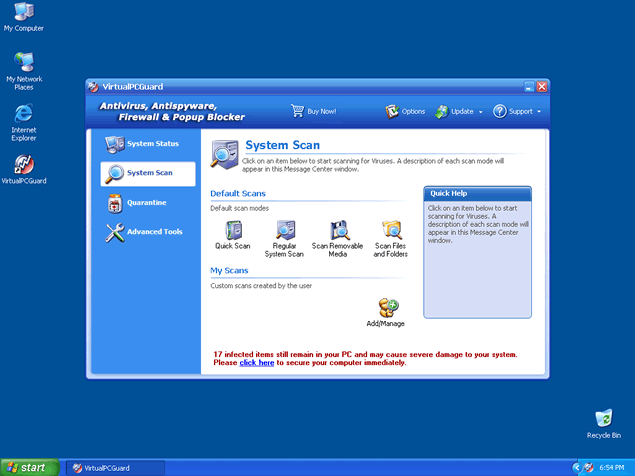Screen dimensions: 635x476
Task: Follow the "click here" warning link
Action: [256, 363]
